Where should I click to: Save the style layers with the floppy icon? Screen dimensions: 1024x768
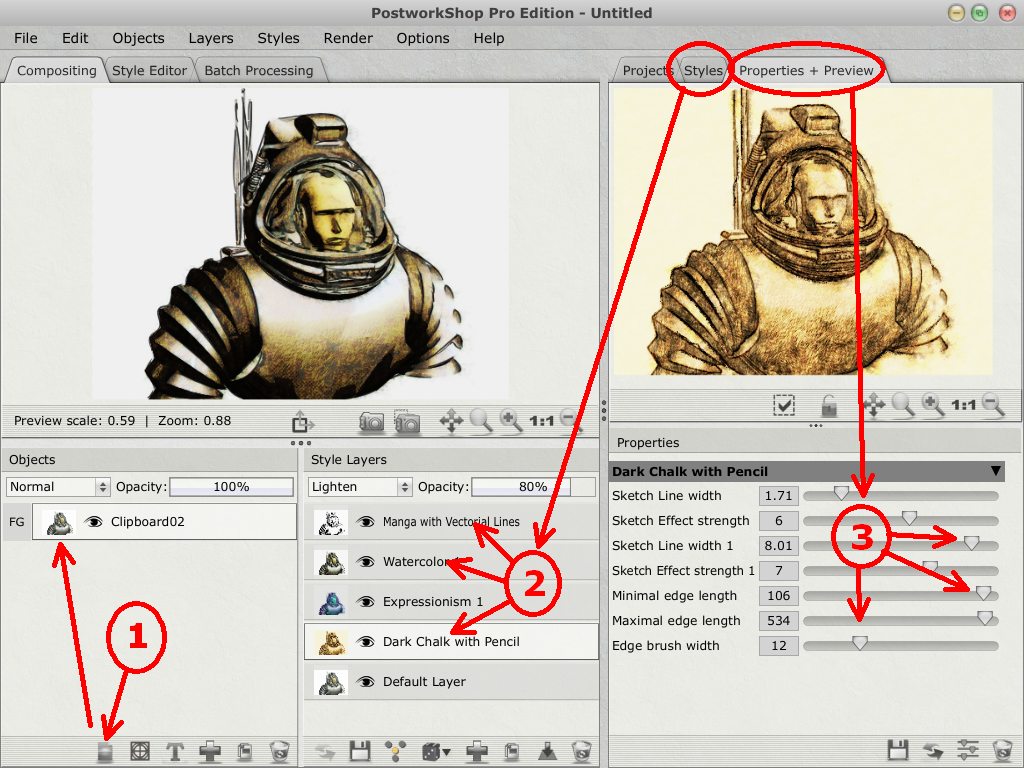pos(360,751)
